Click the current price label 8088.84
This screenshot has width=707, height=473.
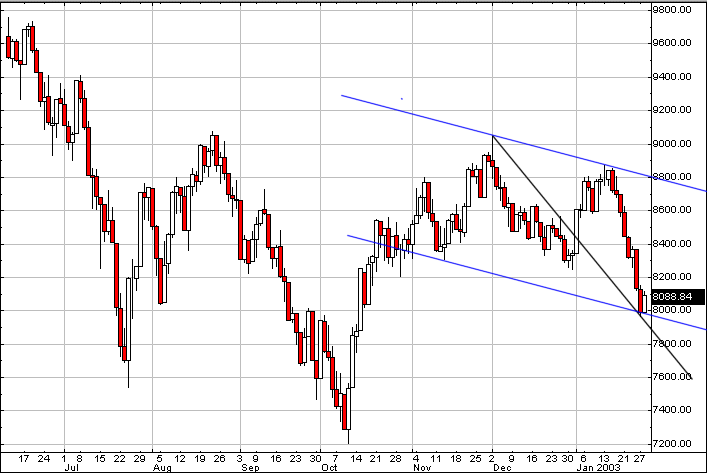pos(678,297)
